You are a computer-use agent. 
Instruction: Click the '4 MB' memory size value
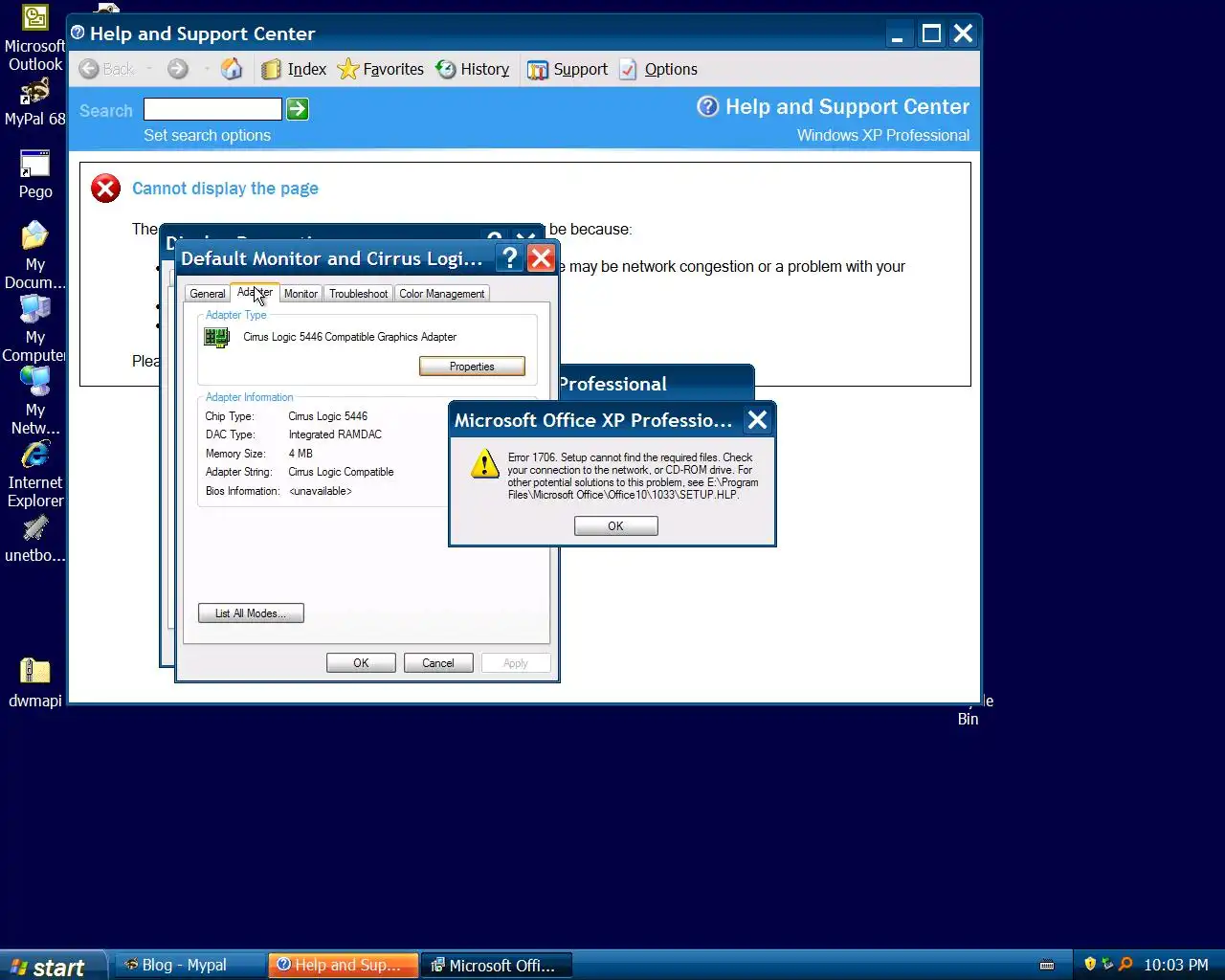(x=301, y=454)
